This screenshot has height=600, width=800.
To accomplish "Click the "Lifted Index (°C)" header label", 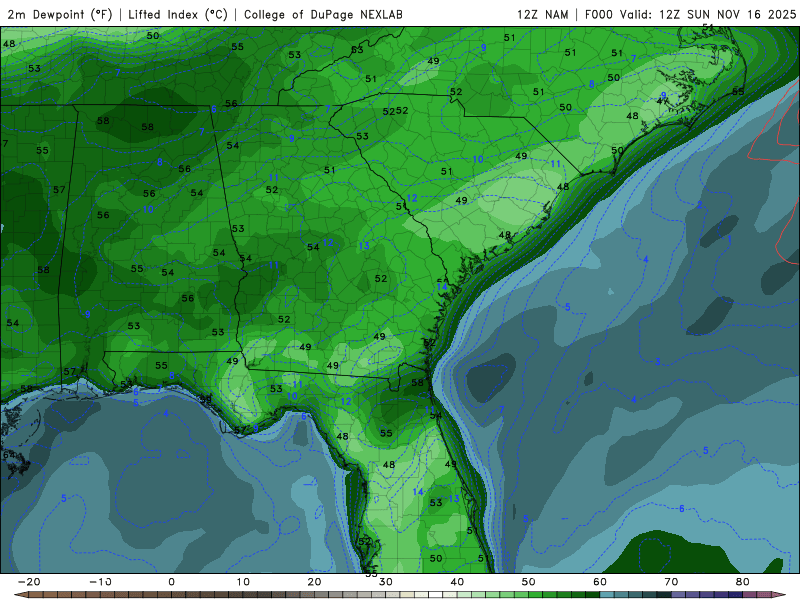I will click(178, 14).
